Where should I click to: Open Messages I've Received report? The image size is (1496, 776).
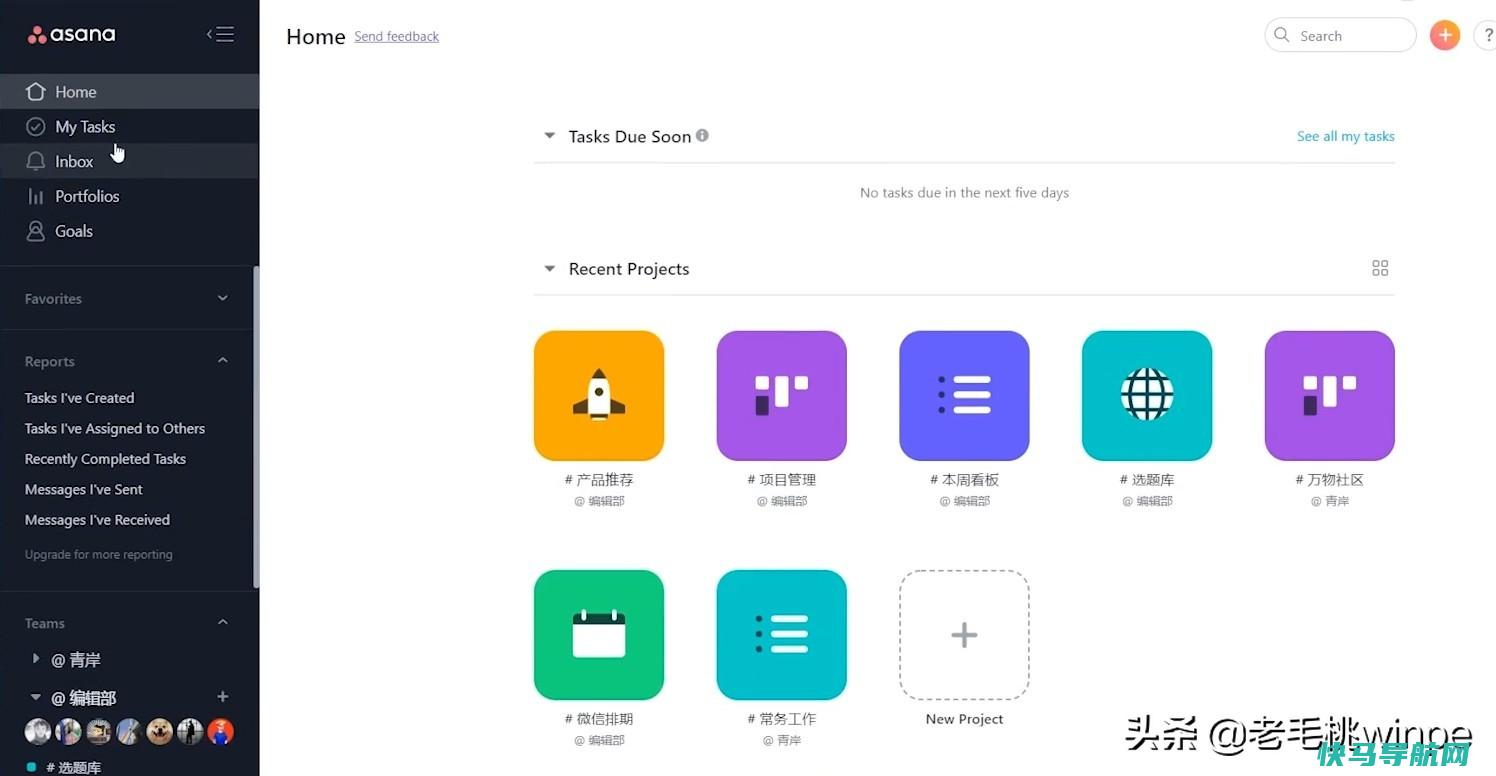pyautogui.click(x=98, y=520)
